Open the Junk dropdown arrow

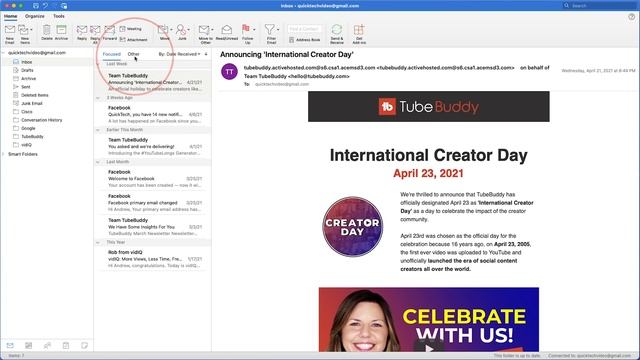[189, 30]
